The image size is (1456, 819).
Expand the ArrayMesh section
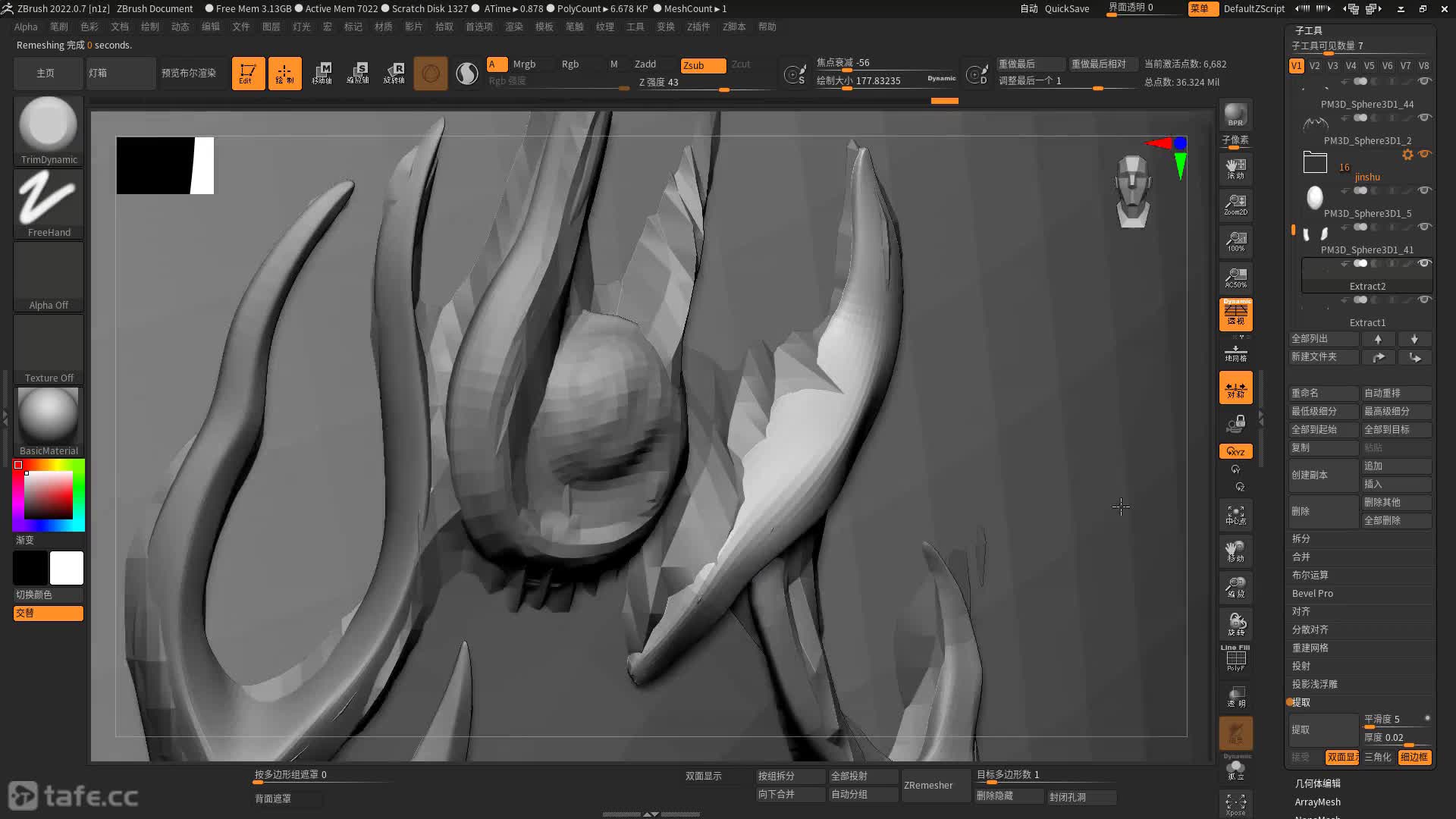click(x=1317, y=802)
